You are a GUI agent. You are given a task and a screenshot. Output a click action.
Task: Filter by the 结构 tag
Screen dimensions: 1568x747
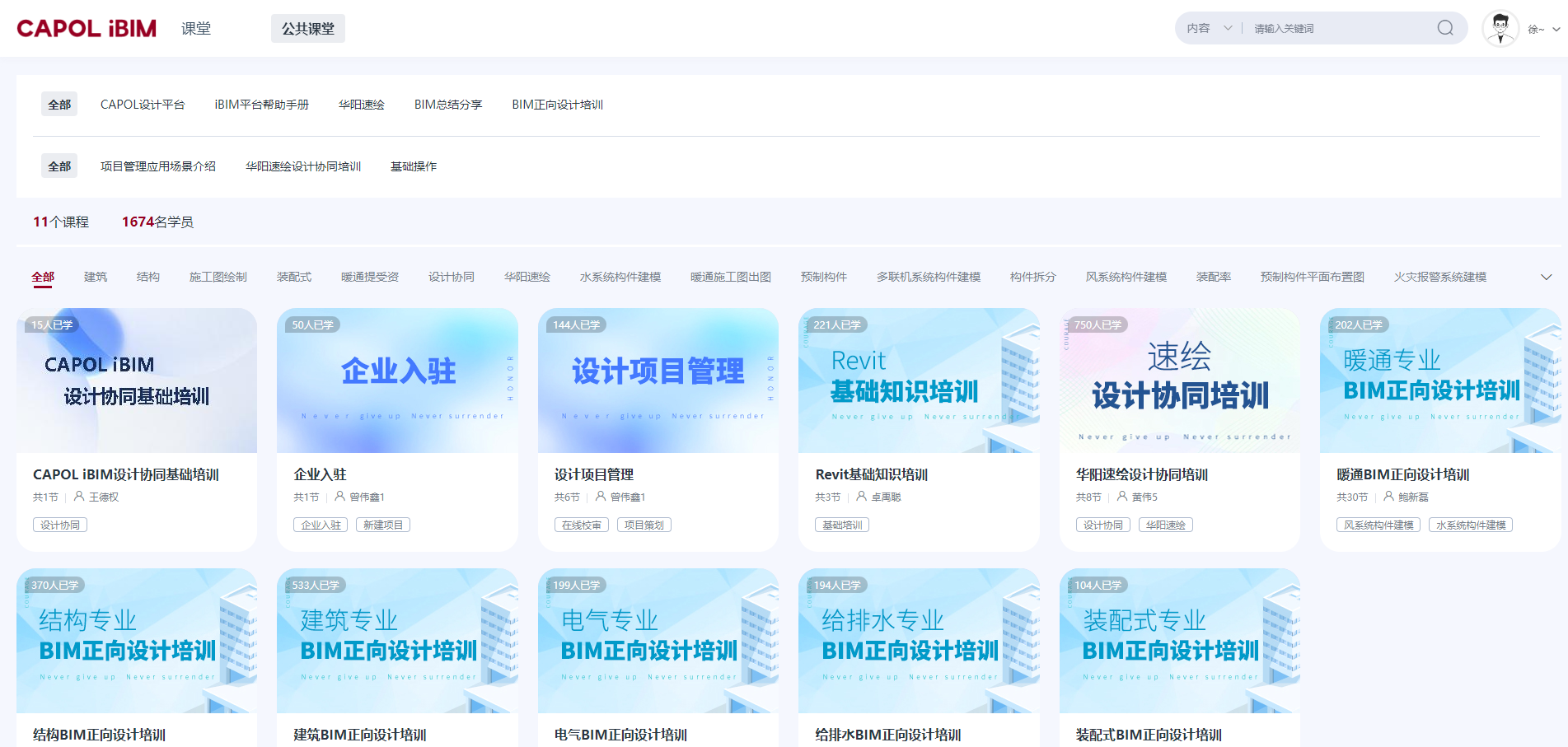[x=148, y=277]
